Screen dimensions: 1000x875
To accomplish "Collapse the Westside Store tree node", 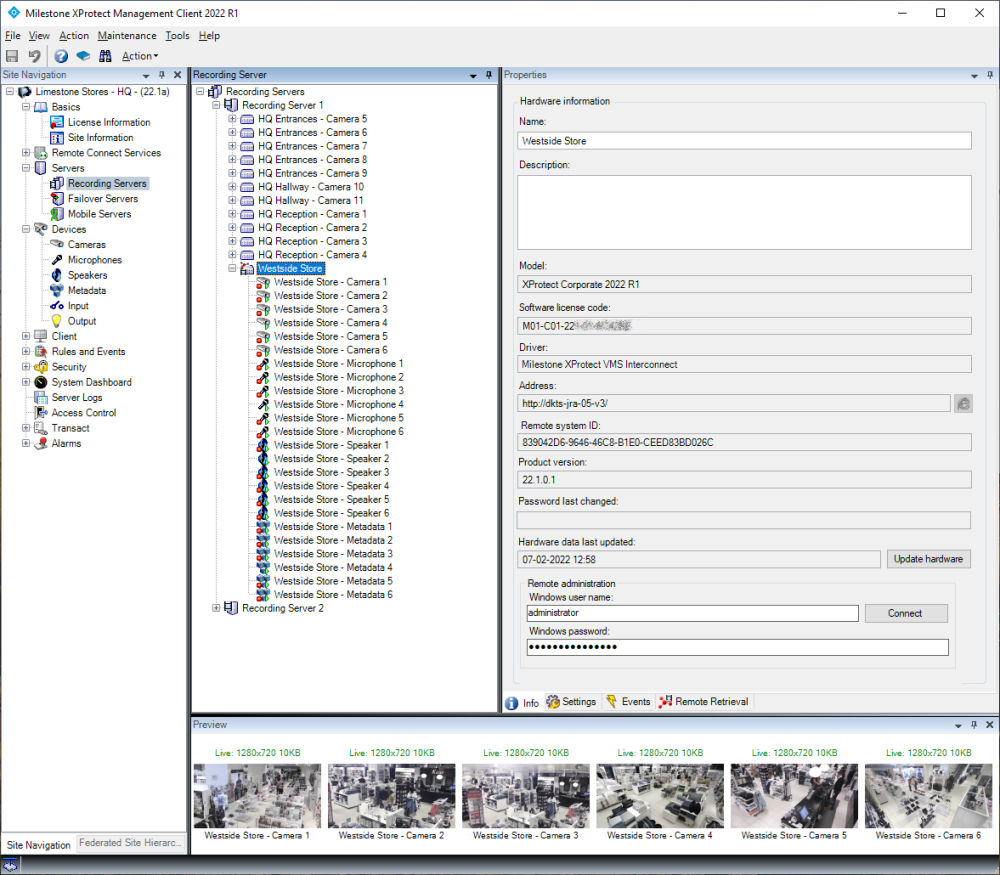I will [x=233, y=269].
